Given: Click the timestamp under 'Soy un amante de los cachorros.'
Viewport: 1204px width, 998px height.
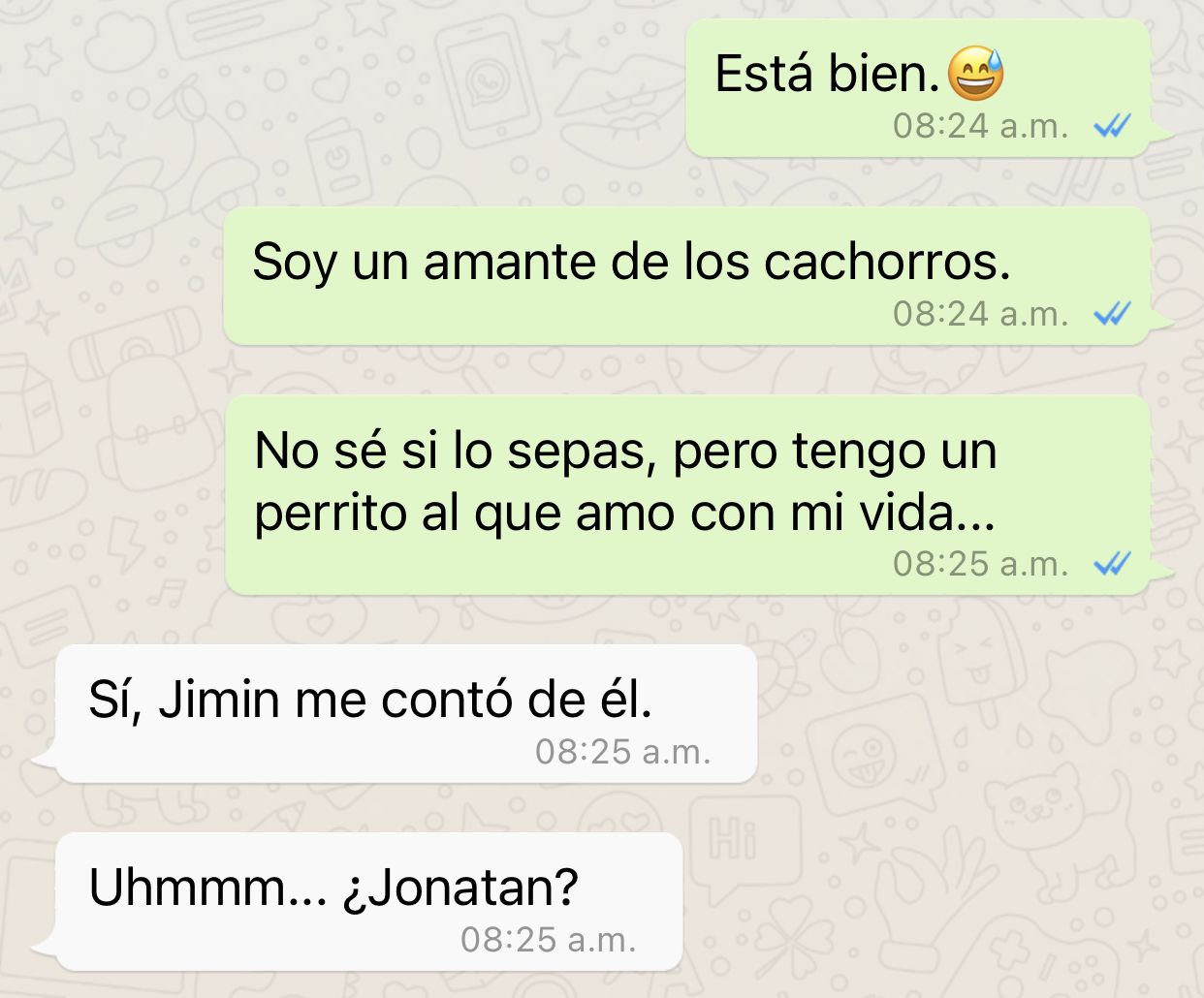Looking at the screenshot, I should pyautogui.click(x=980, y=314).
